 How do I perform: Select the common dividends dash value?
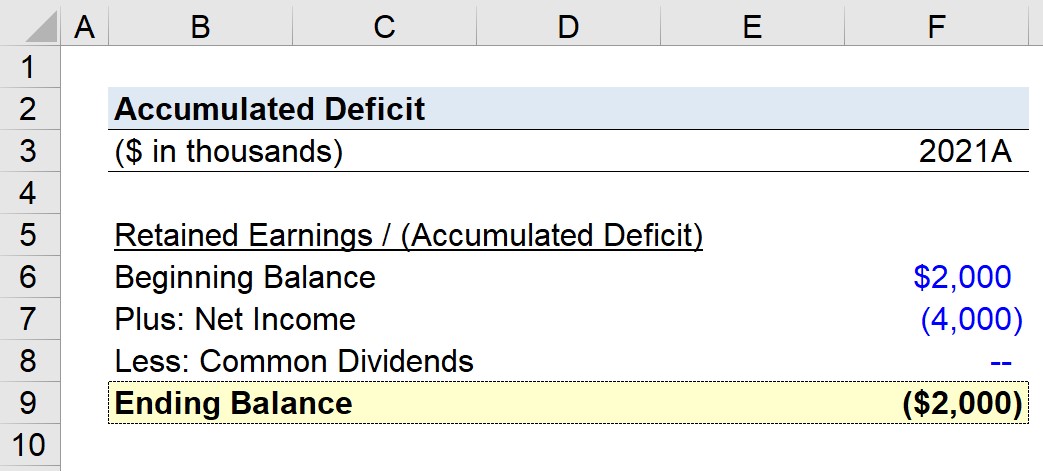[1001, 363]
